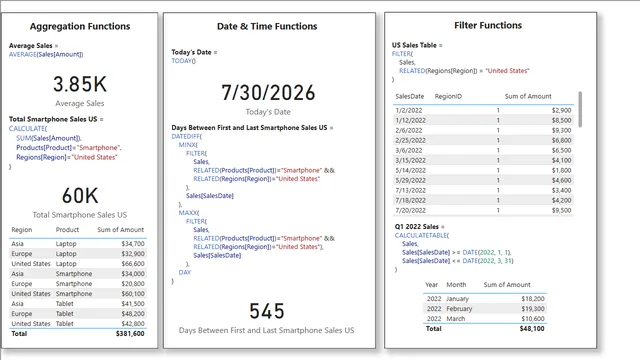This screenshot has width=640, height=360.
Task: Click the 7/30/2026 Today's Date value
Action: tap(268, 93)
